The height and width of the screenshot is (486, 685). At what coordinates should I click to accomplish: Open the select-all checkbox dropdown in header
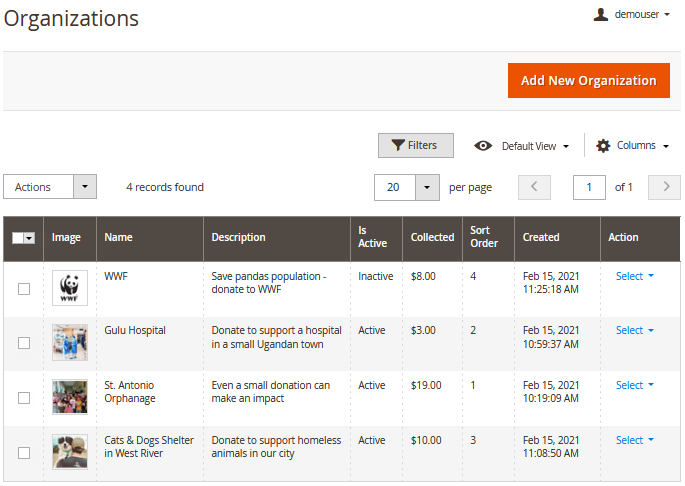(x=30, y=238)
